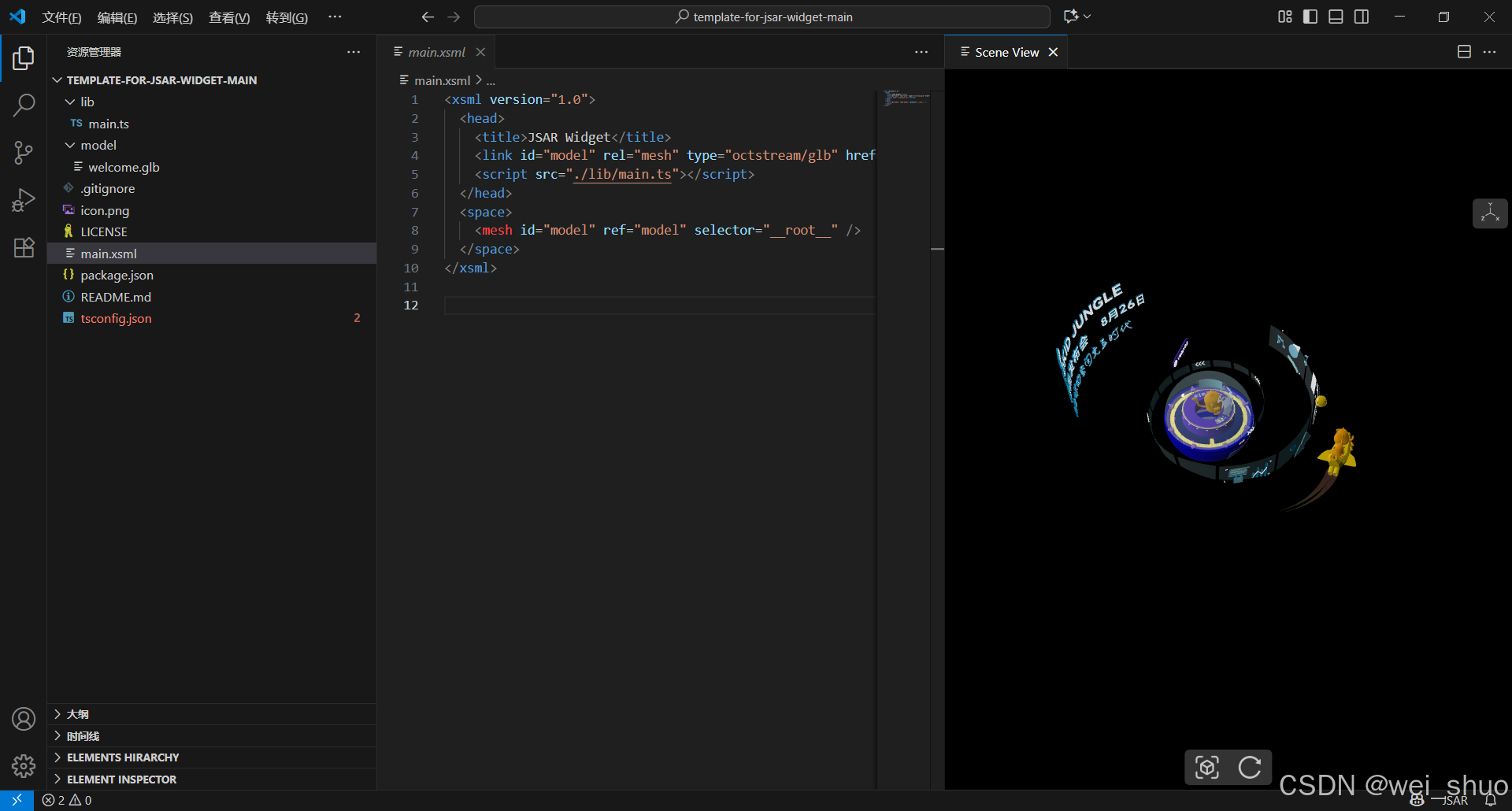Image resolution: width=1512 pixels, height=811 pixels.
Task: Expand ELEMENTS HIRARCHY section
Action: [211, 757]
